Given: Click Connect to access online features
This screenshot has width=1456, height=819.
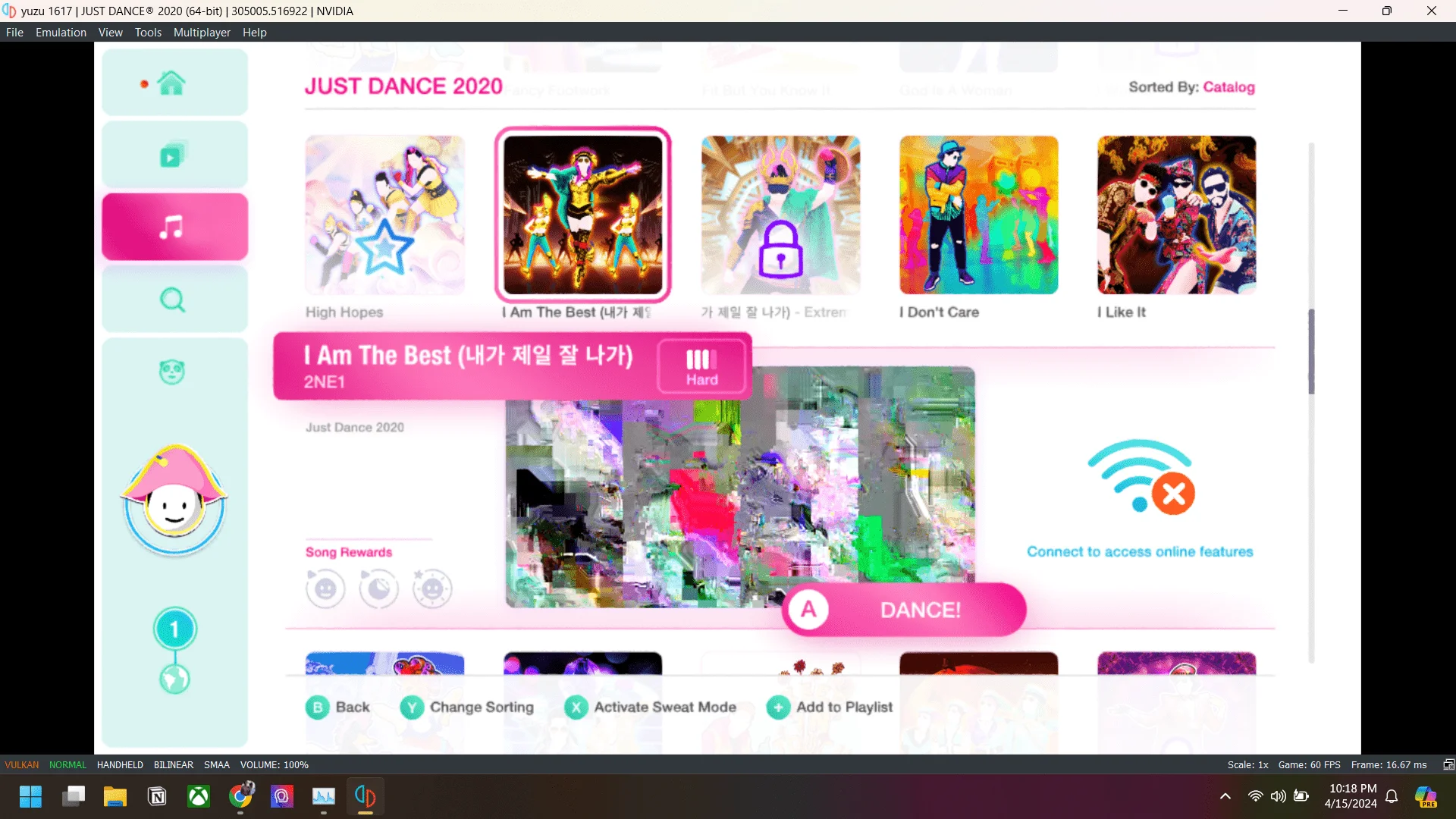Looking at the screenshot, I should click(x=1140, y=552).
